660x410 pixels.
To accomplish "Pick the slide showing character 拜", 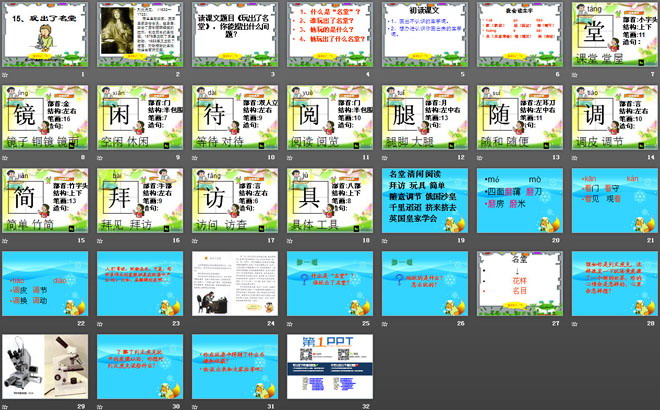I will coord(139,200).
